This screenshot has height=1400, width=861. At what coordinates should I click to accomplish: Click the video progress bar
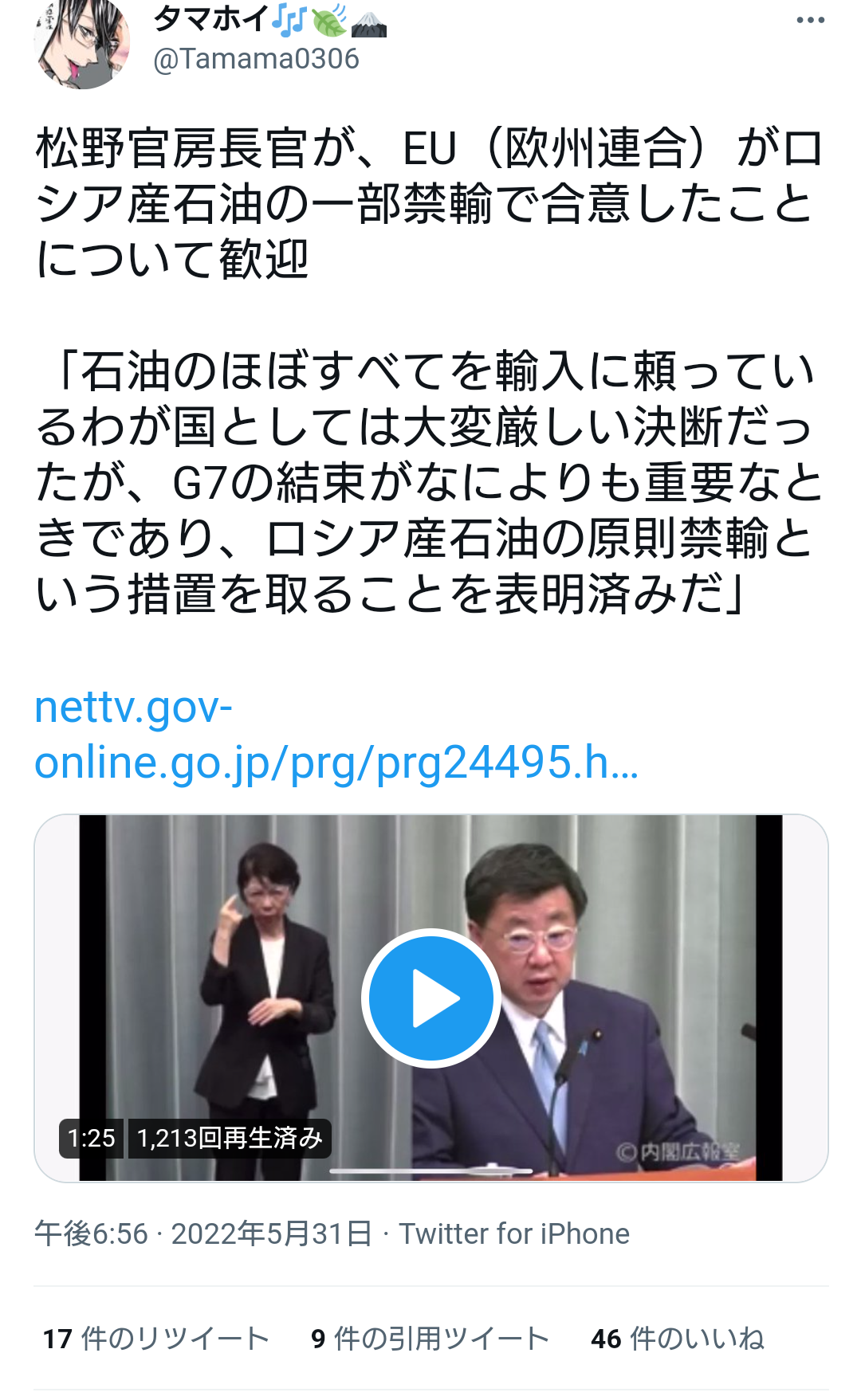coord(431,1171)
